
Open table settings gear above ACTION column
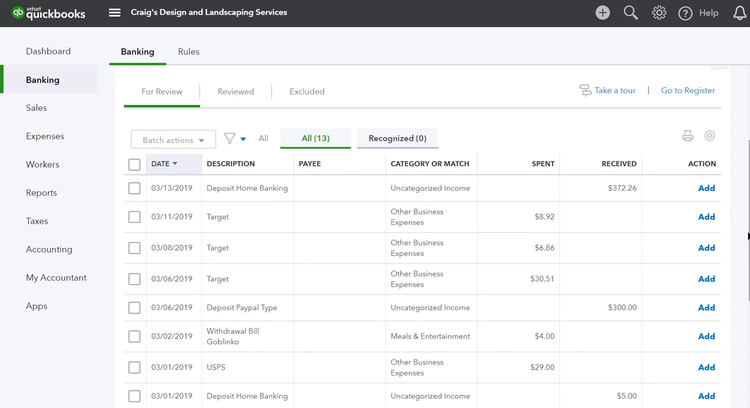click(709, 136)
